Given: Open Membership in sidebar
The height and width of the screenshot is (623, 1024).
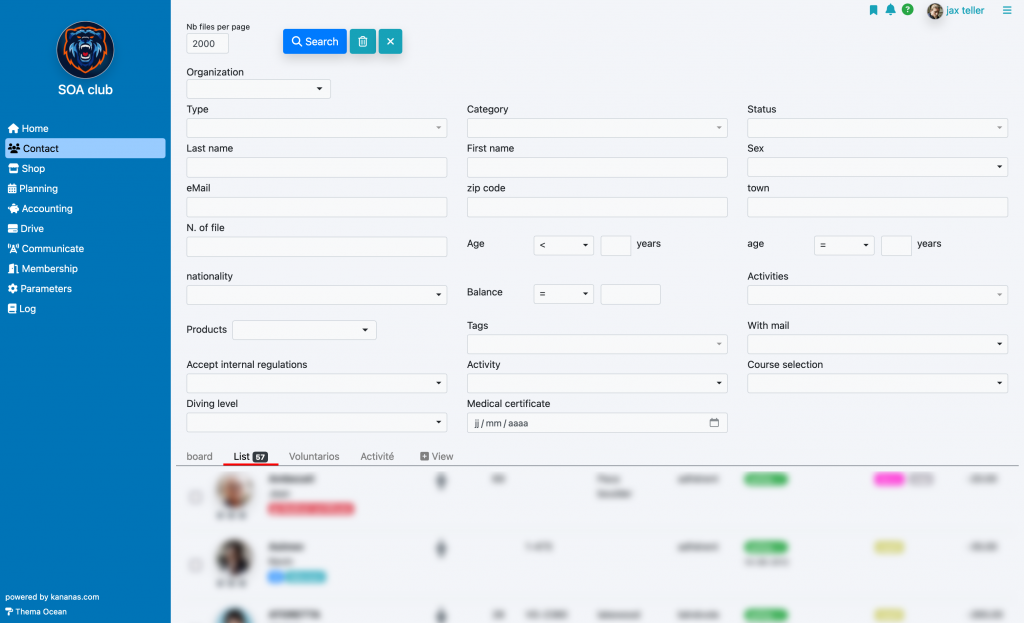Looking at the screenshot, I should [42, 268].
